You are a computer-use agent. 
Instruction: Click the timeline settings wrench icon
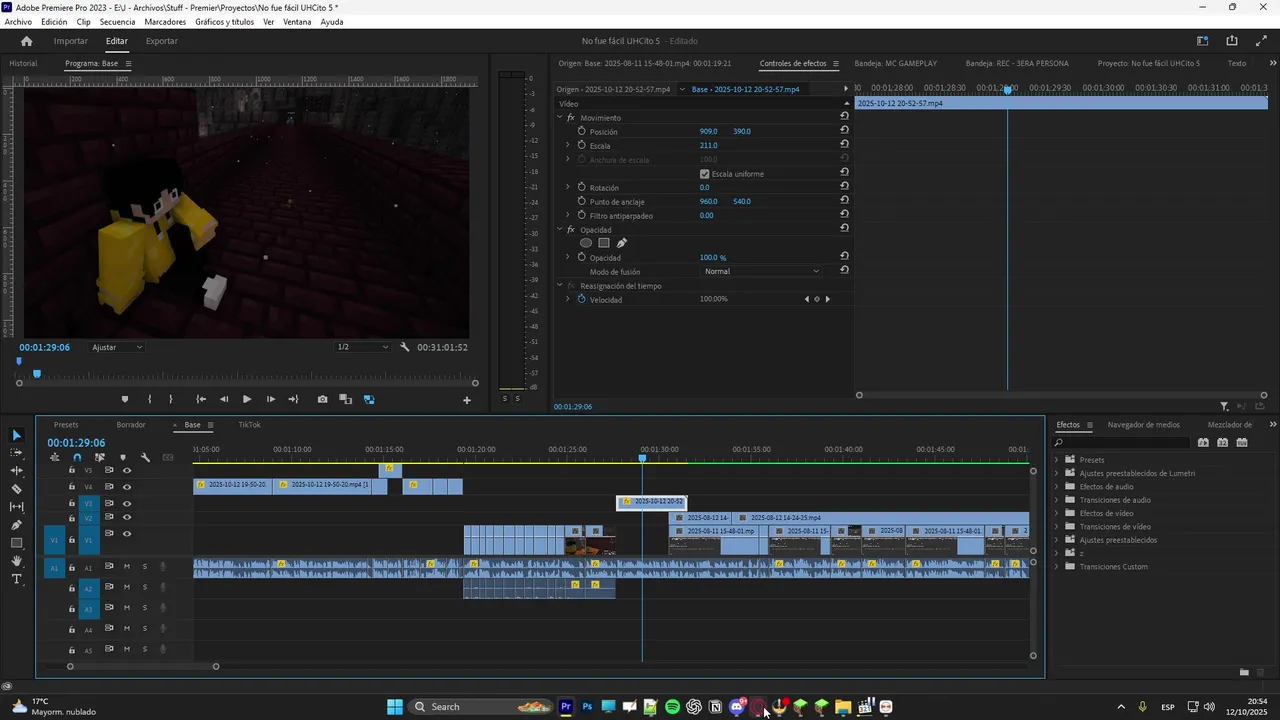tap(145, 457)
